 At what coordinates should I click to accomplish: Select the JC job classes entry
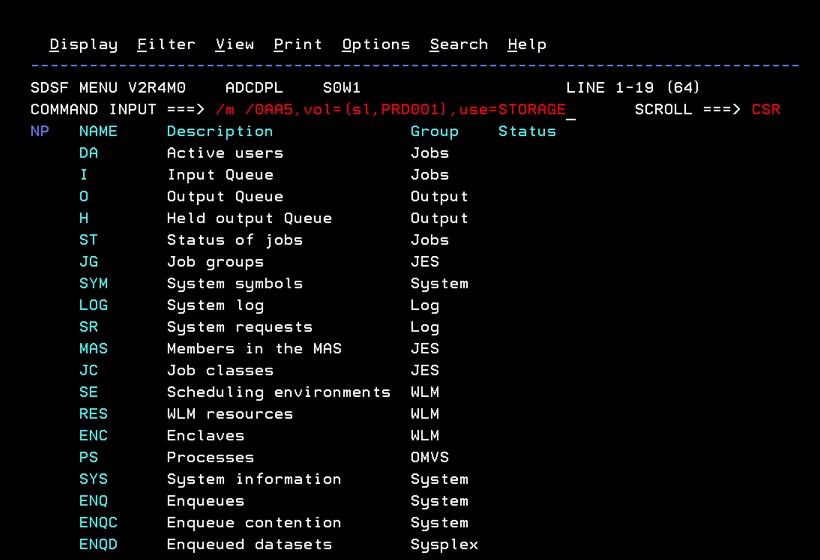click(88, 370)
